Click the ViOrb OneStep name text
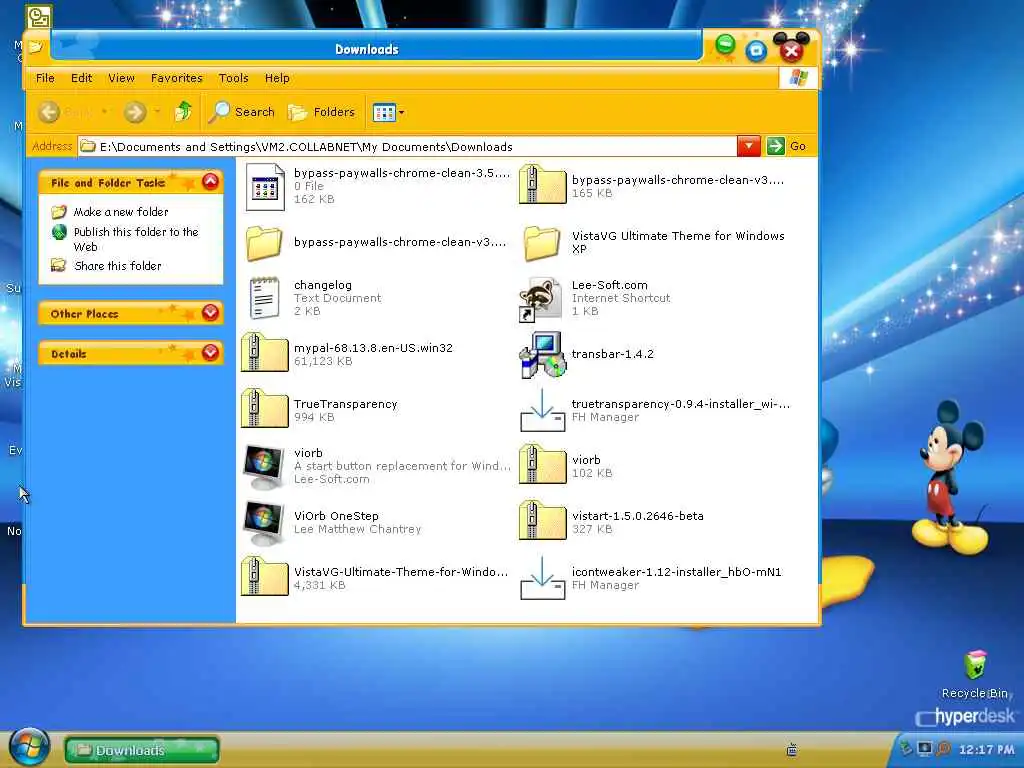The width and height of the screenshot is (1024, 768). point(336,516)
